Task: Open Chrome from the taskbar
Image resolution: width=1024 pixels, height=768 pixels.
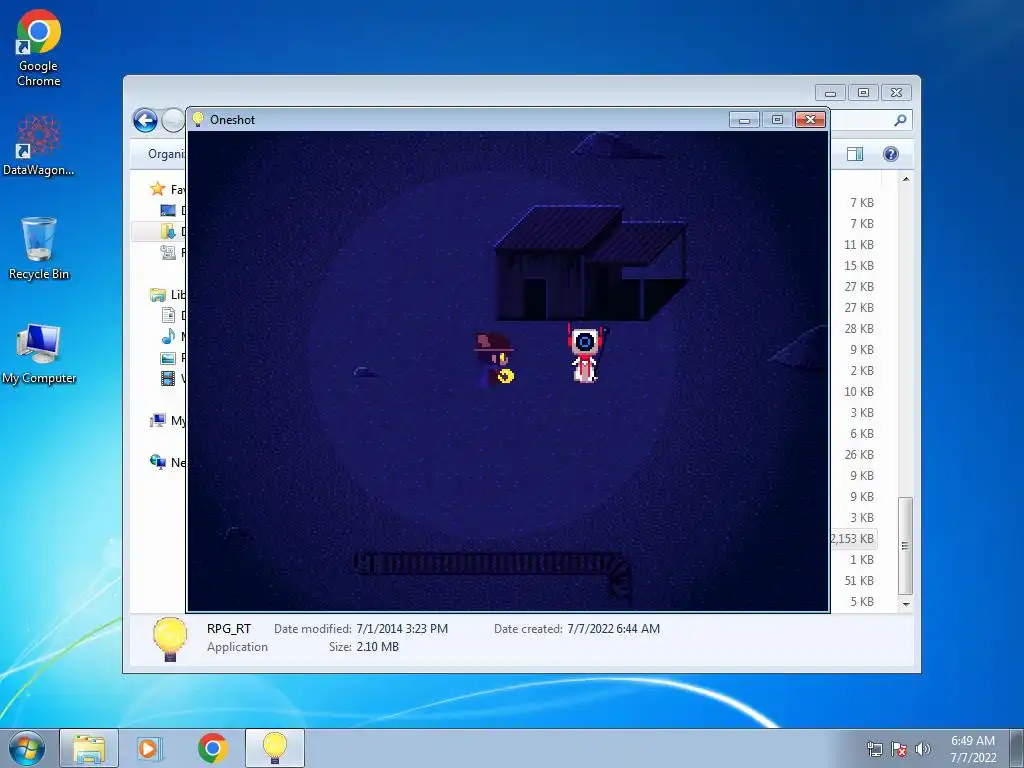Action: pyautogui.click(x=212, y=748)
